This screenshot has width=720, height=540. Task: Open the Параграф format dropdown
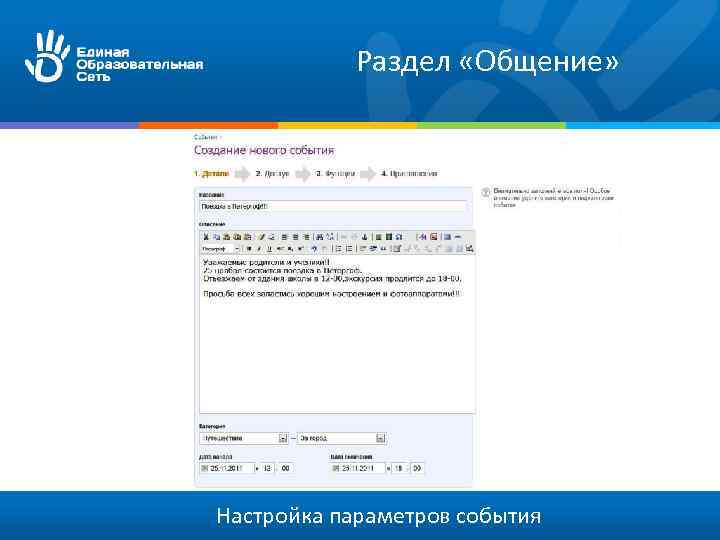tap(220, 248)
